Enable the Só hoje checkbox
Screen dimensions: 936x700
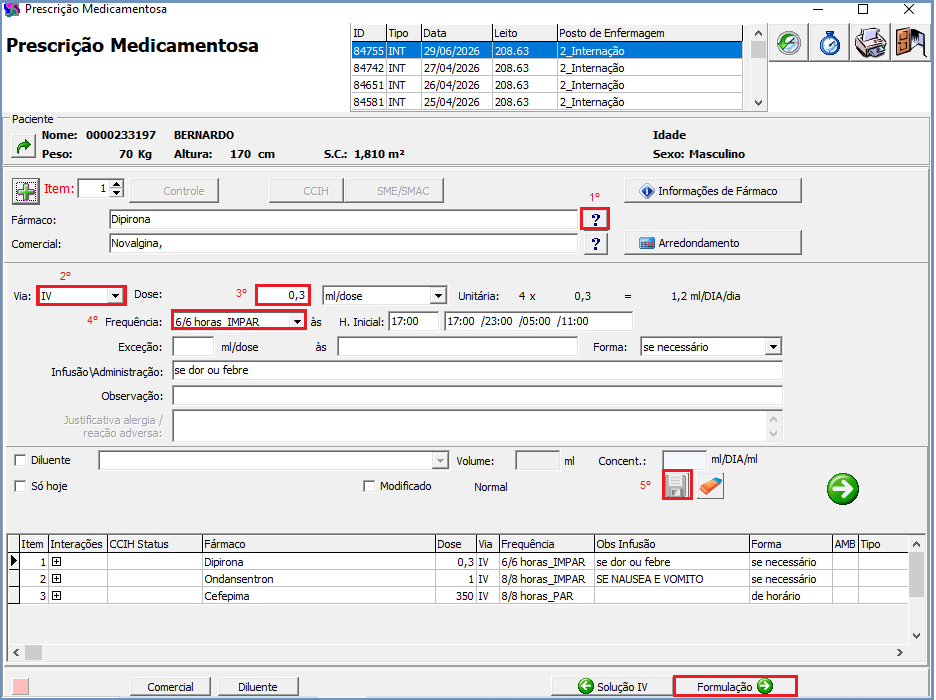tap(20, 486)
